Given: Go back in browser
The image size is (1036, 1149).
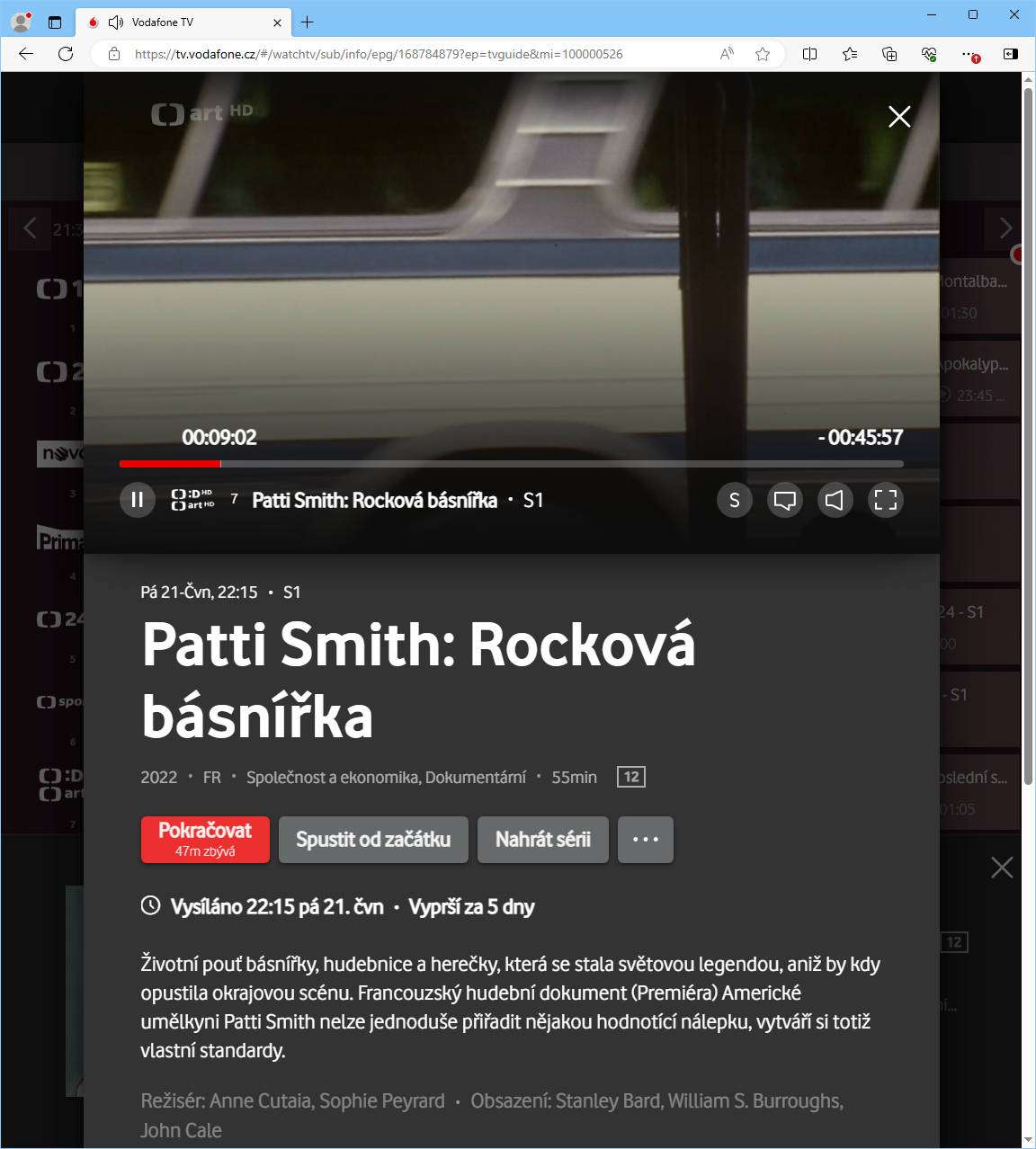Looking at the screenshot, I should pyautogui.click(x=26, y=54).
